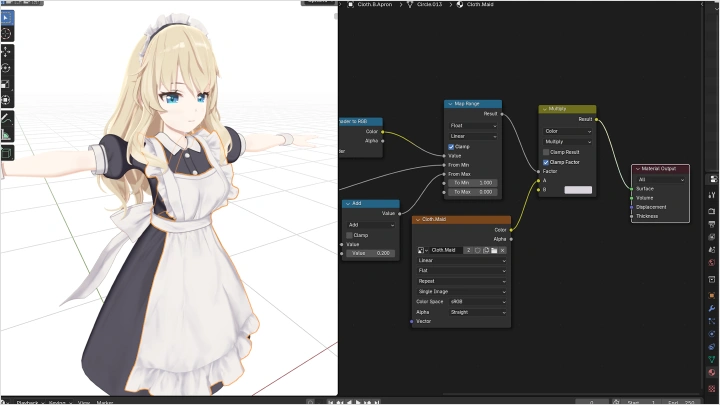Viewport: 720px width, 405px height.
Task: Open the All target dropdown in Material Output
Action: (x=660, y=180)
